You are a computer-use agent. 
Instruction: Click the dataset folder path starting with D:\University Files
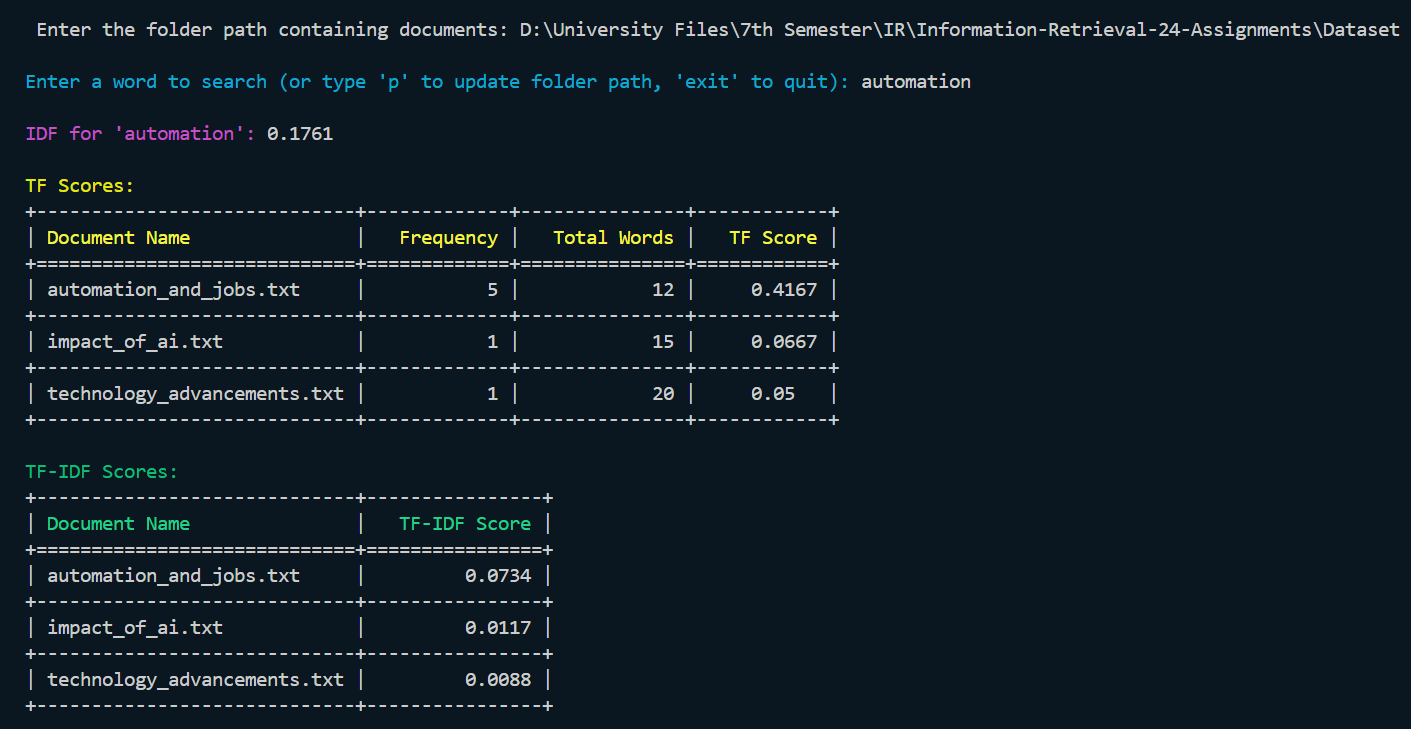[x=959, y=30]
